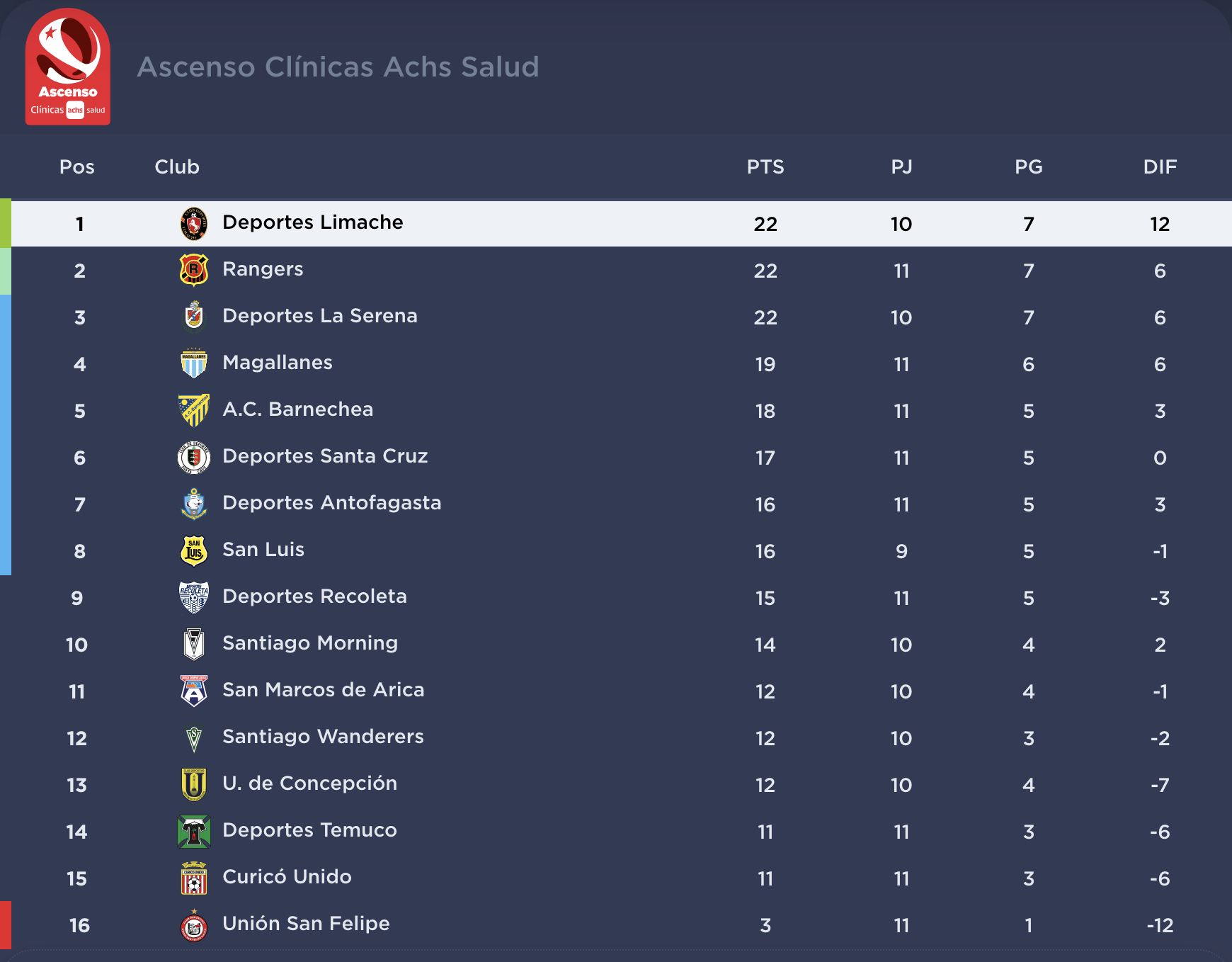Click the Ascenso Clínicas Achs Salud title
This screenshot has width=1232, height=962.
tap(338, 67)
